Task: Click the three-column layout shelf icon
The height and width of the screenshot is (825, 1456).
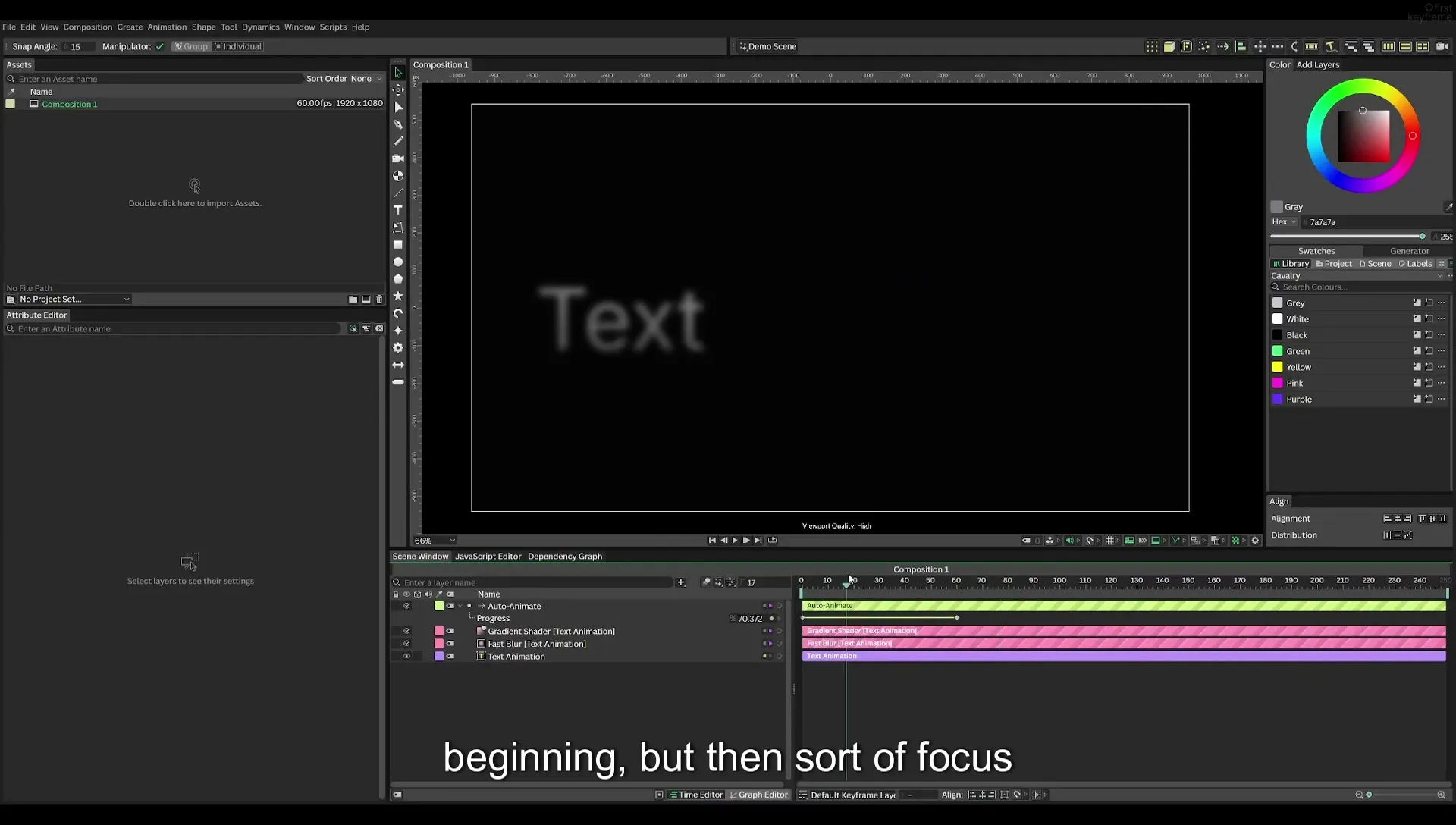Action: pos(1388,46)
